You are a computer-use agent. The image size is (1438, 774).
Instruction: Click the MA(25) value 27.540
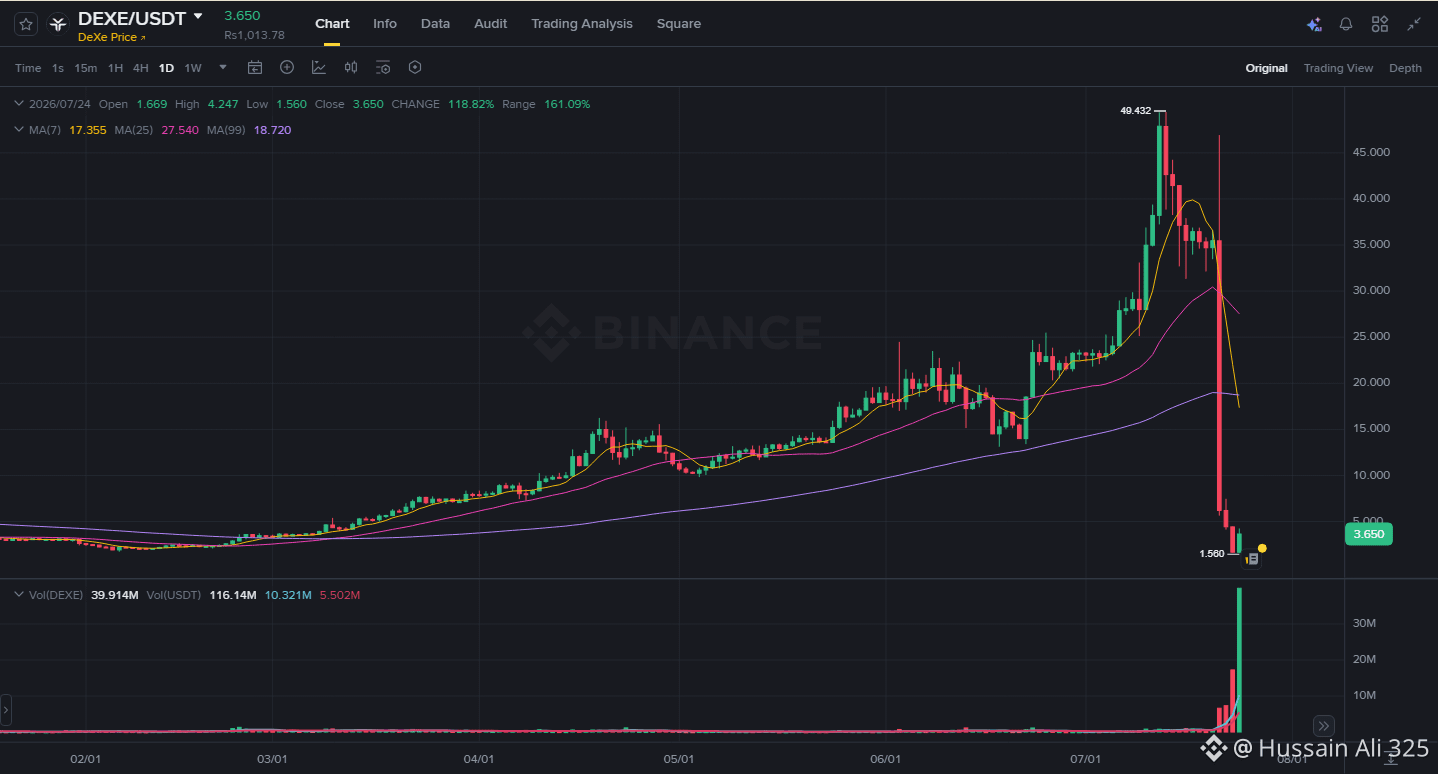pyautogui.click(x=179, y=130)
